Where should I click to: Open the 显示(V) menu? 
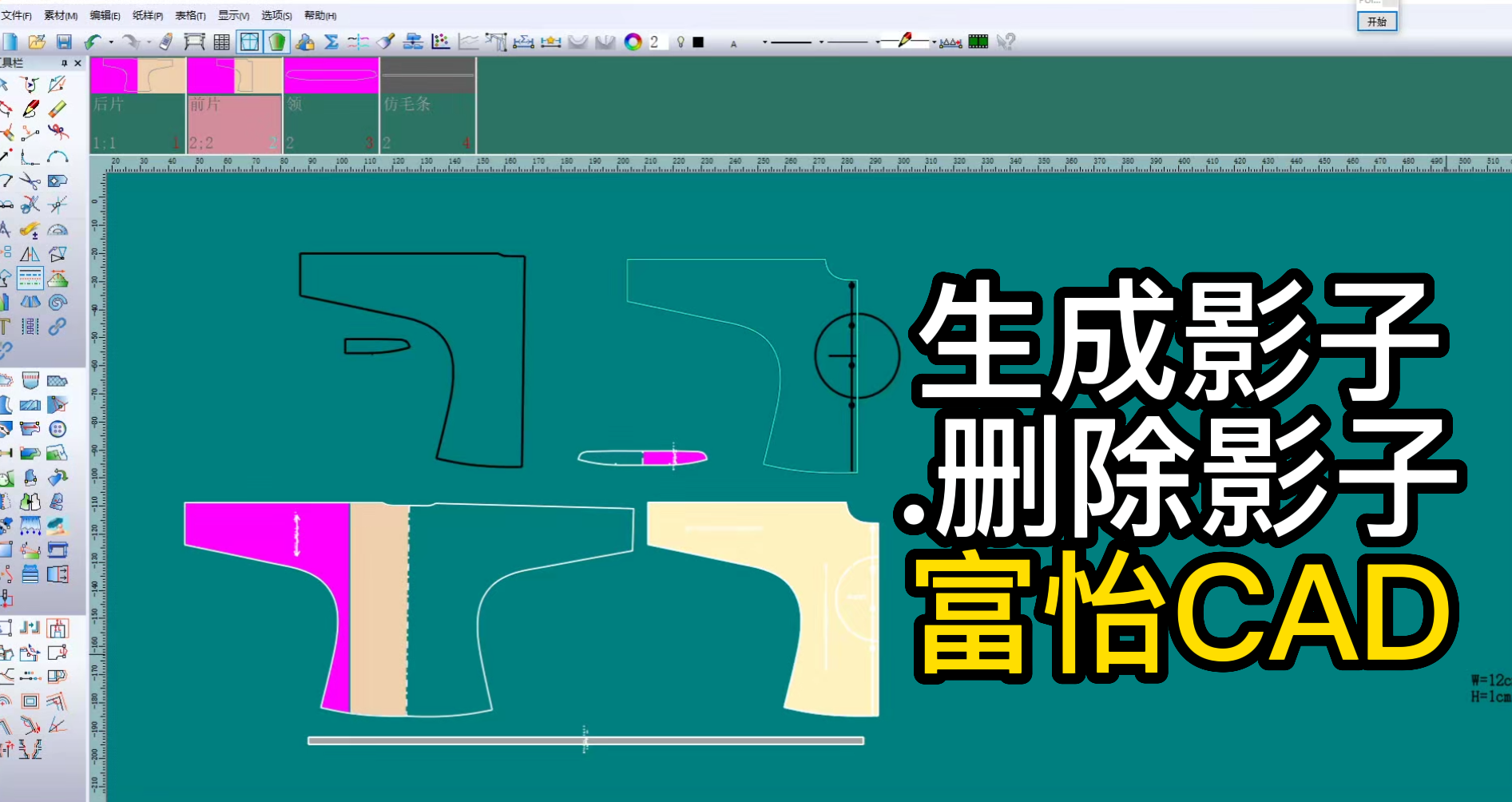pos(233,15)
